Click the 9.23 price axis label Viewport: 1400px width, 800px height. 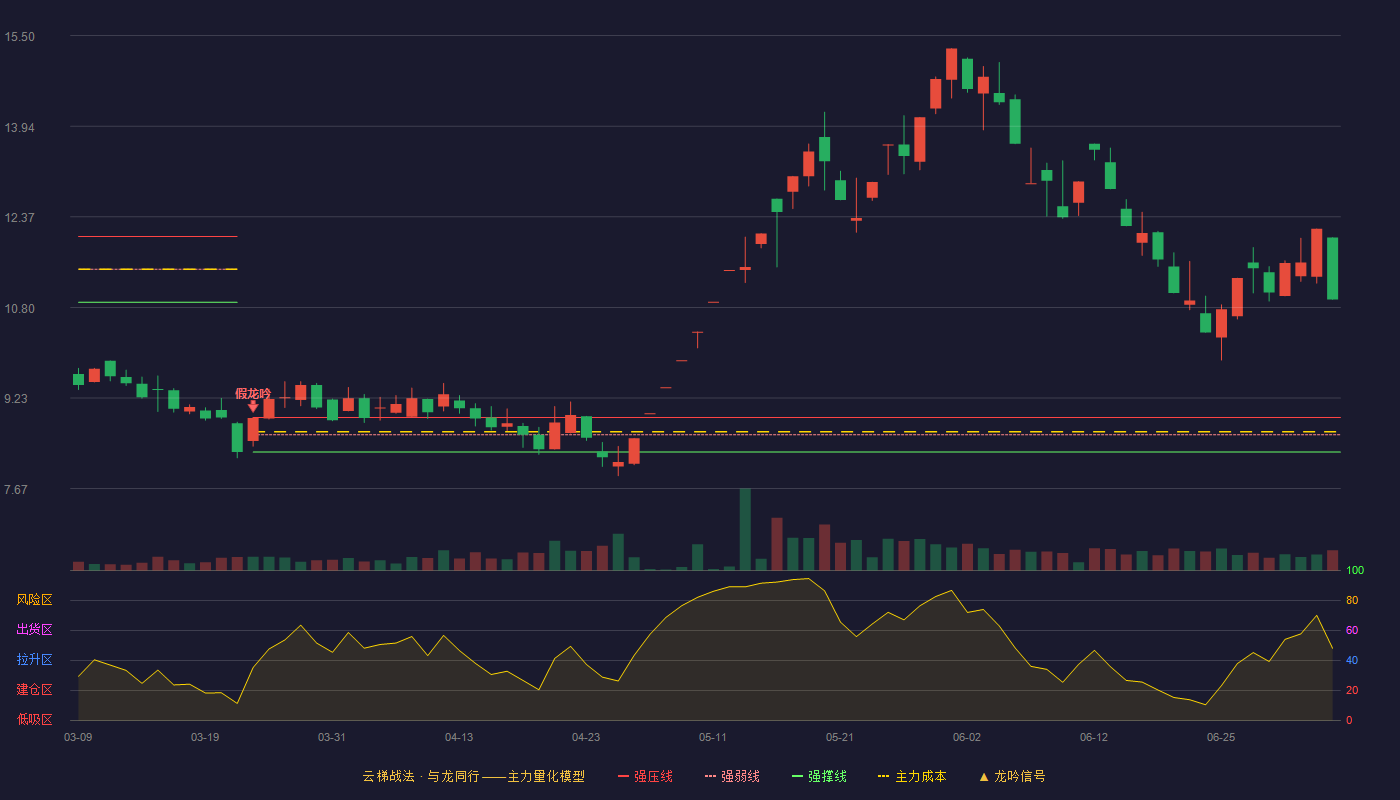click(x=22, y=399)
